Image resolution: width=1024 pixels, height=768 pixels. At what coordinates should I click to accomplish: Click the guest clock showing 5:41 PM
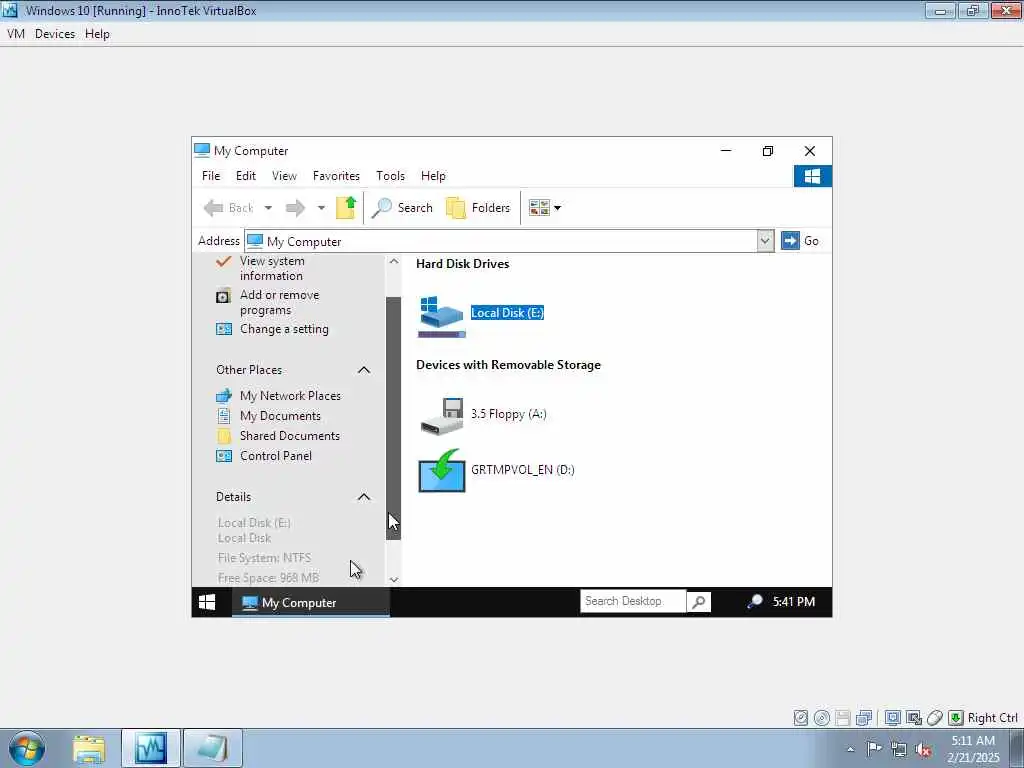pos(793,601)
